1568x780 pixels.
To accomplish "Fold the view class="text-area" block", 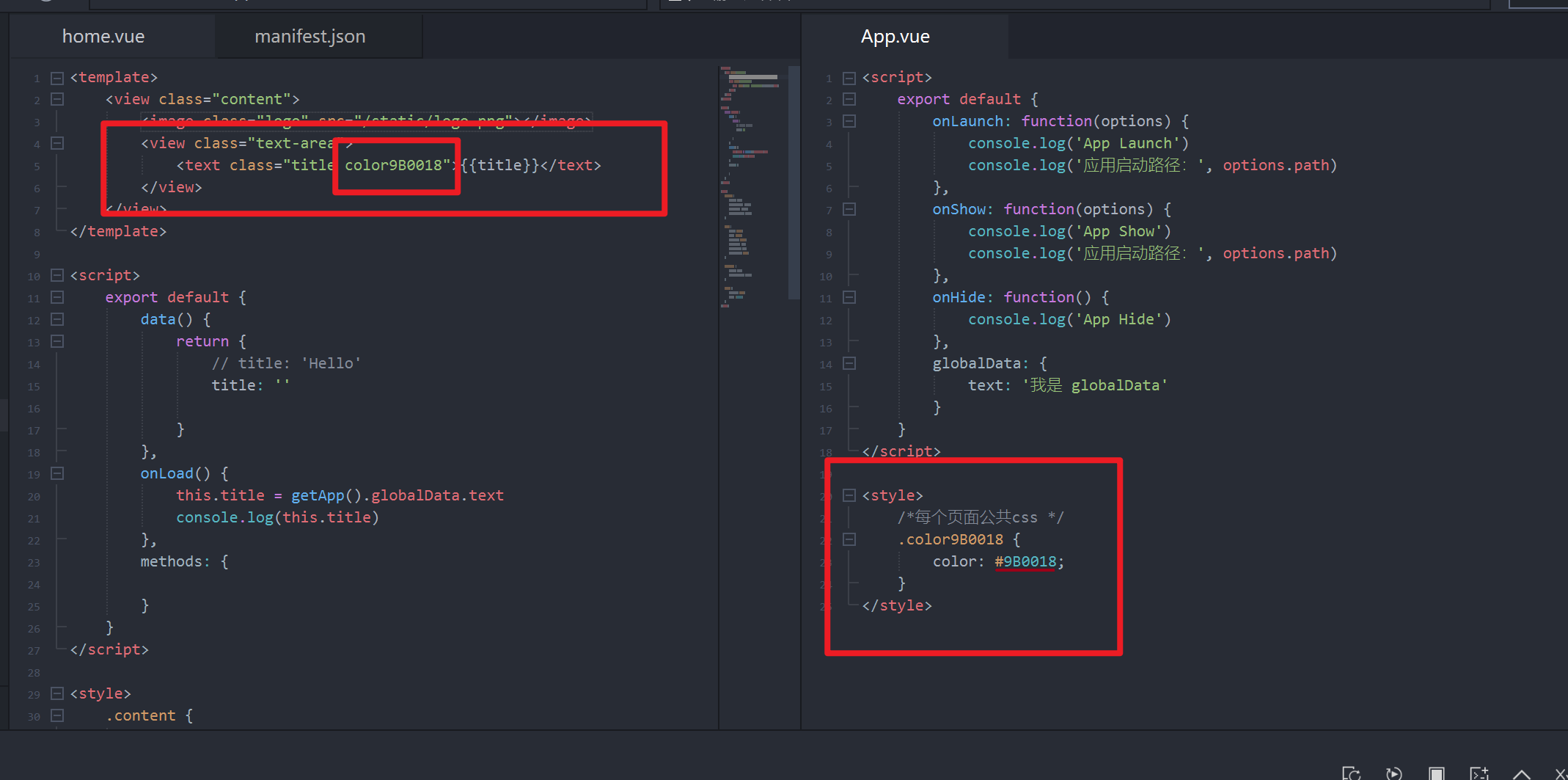I will pos(57,143).
